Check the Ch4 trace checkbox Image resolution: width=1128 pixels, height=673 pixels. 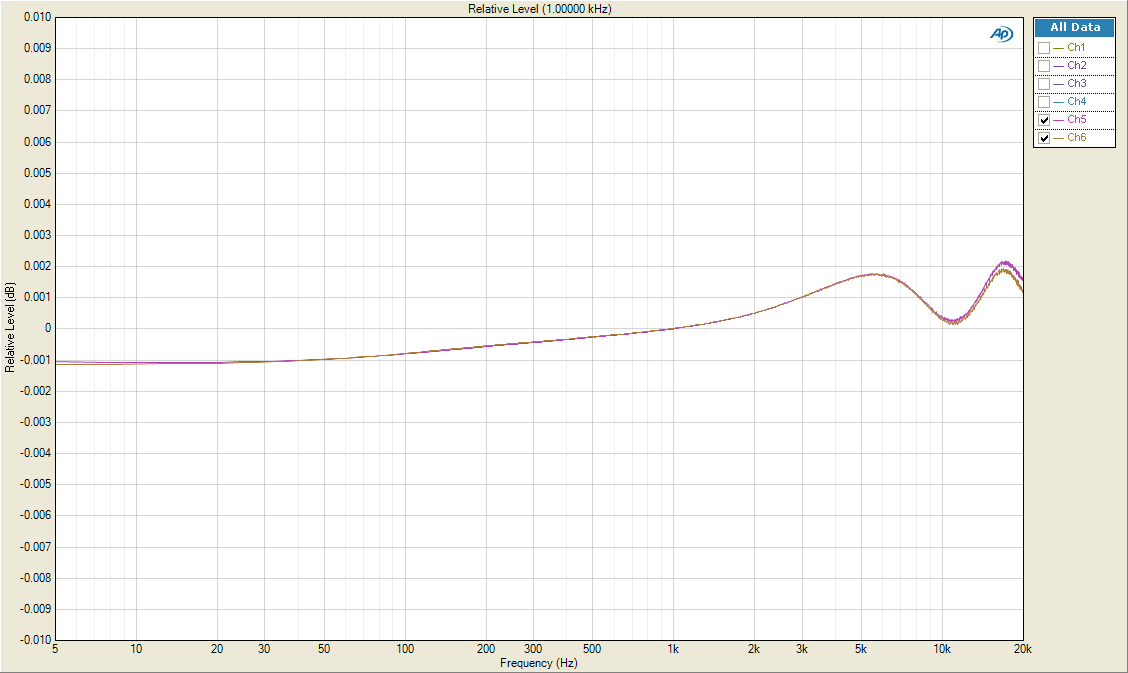coord(1044,102)
